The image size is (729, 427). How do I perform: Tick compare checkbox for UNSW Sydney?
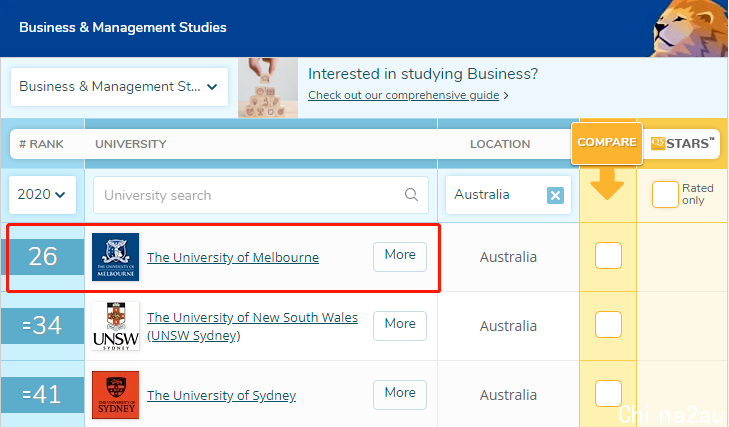pyautogui.click(x=608, y=324)
